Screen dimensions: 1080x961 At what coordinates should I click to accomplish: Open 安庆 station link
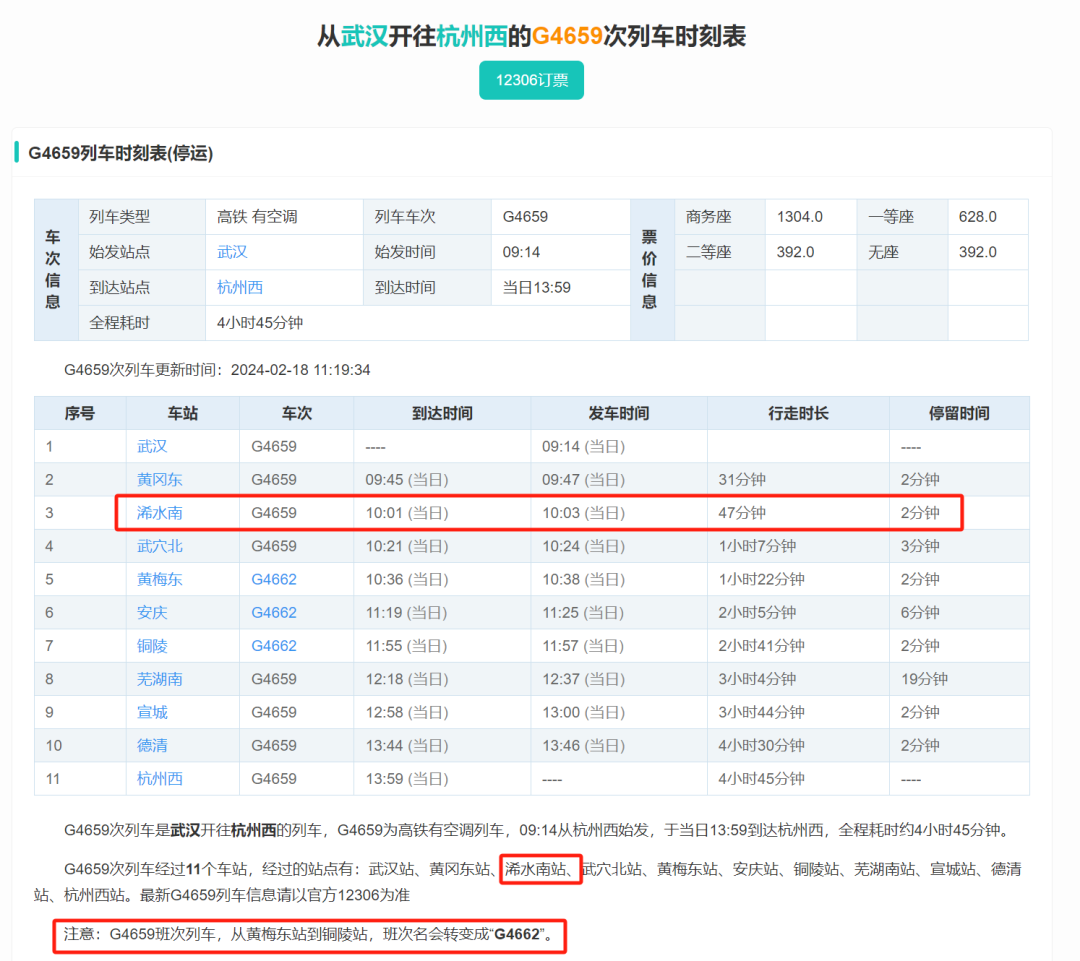click(x=152, y=612)
